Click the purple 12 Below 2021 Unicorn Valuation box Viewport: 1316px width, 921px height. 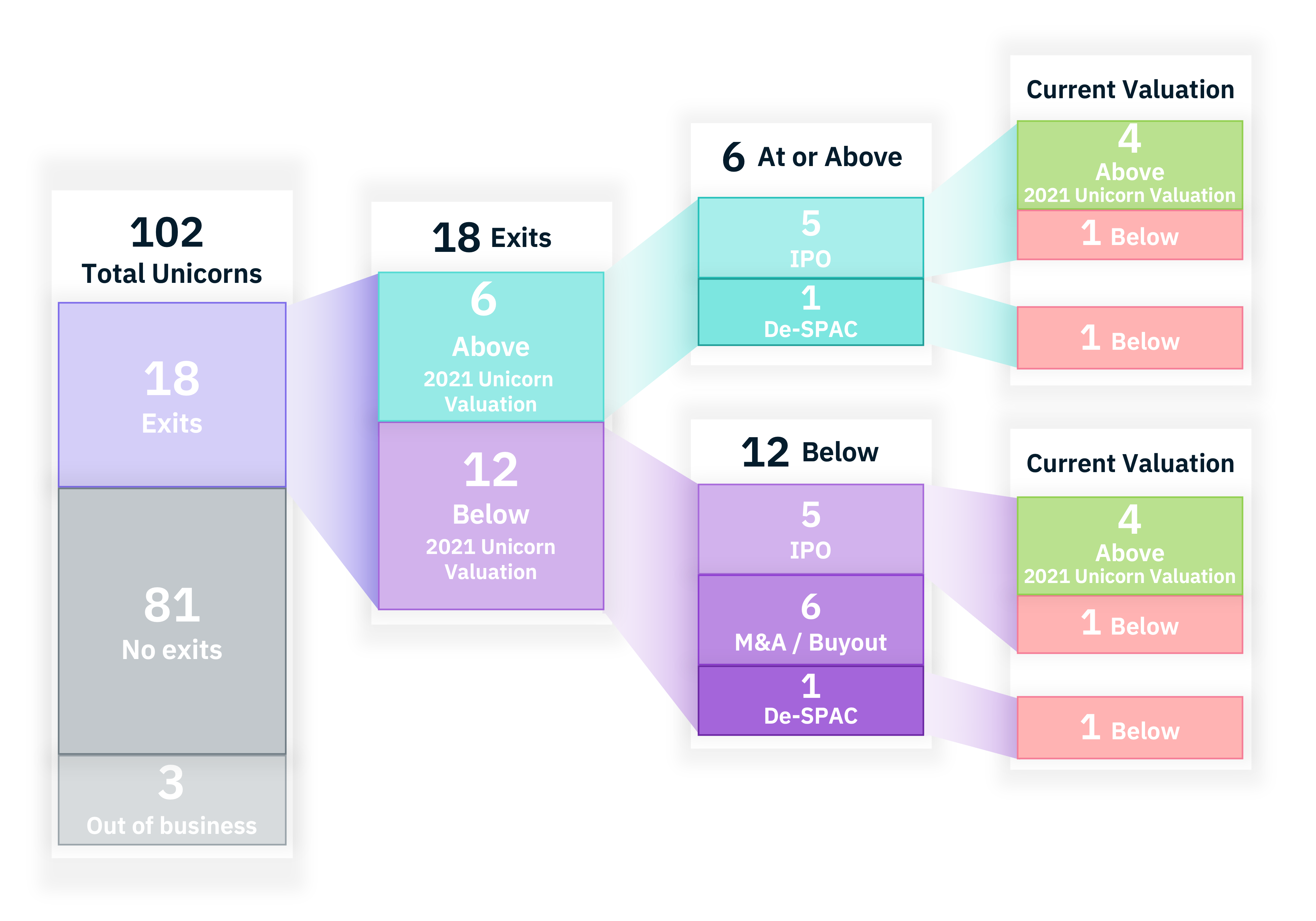coord(491,516)
